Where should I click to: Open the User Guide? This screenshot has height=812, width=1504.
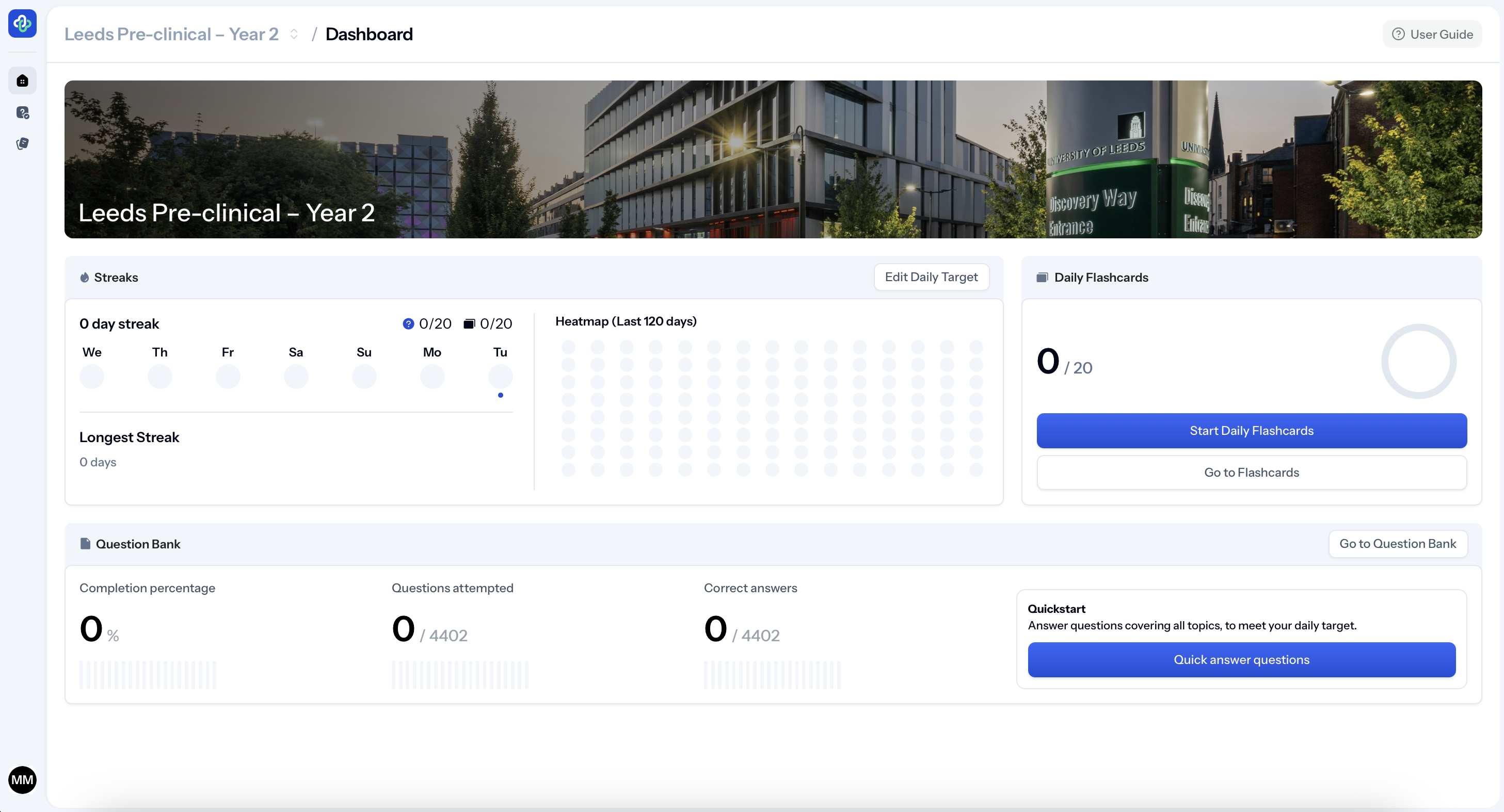pos(1432,35)
